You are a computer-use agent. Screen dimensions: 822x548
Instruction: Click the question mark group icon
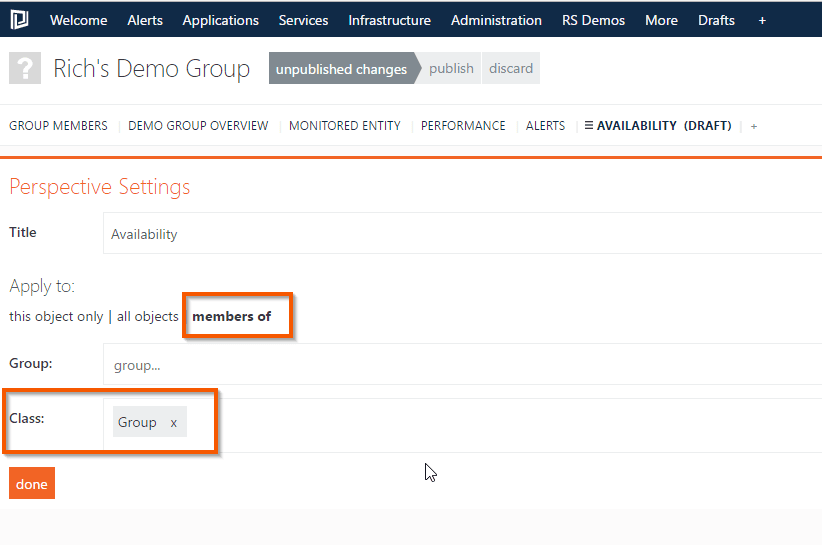point(25,69)
